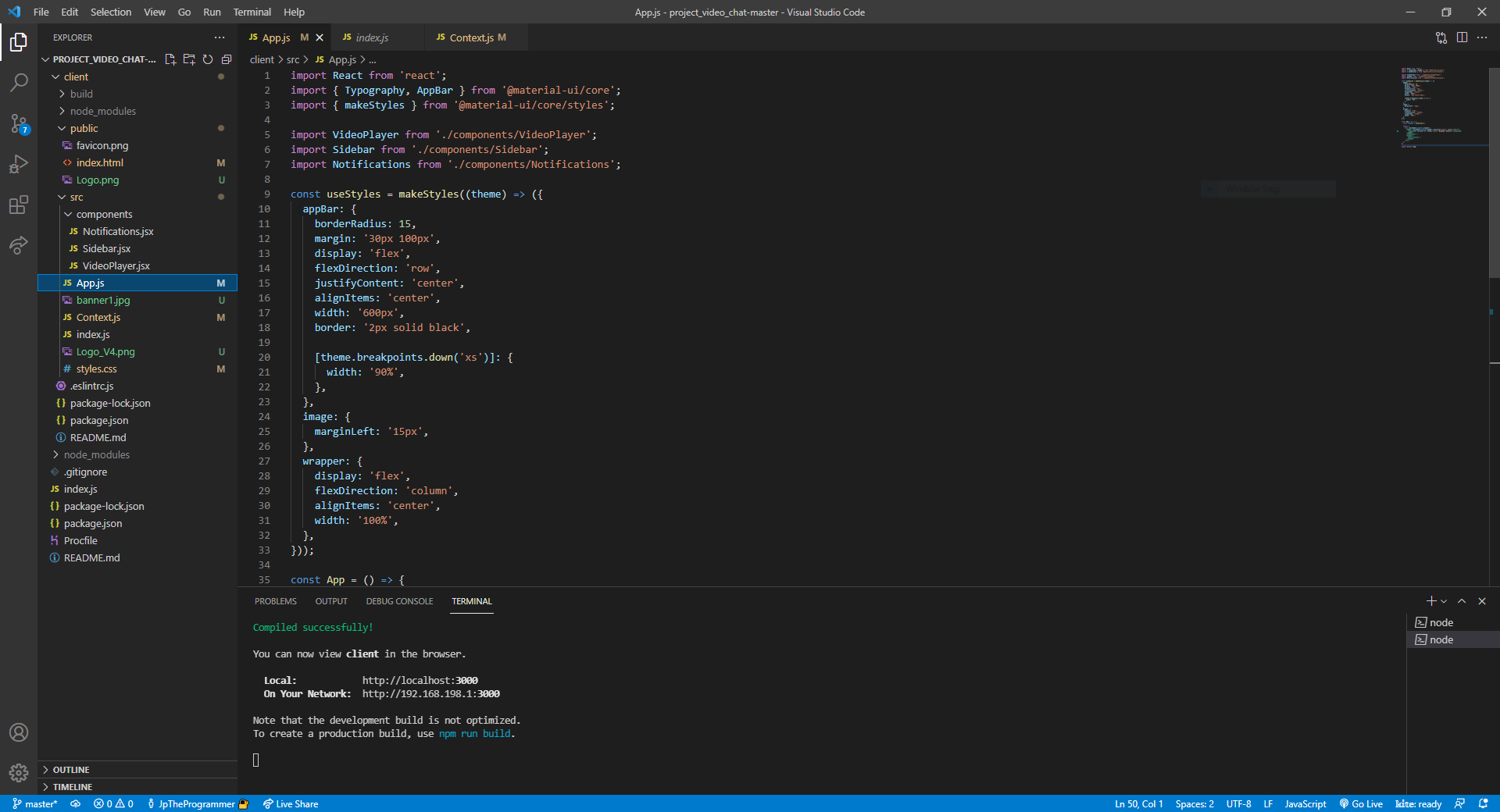Click Go Live in the status bar
The image size is (1500, 812).
tap(1361, 804)
